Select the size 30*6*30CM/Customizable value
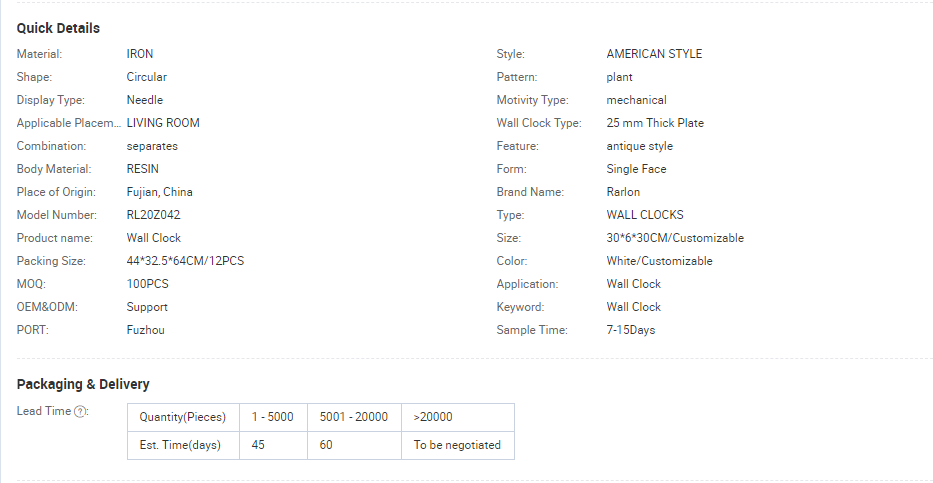The image size is (933, 483). pyautogui.click(x=675, y=238)
